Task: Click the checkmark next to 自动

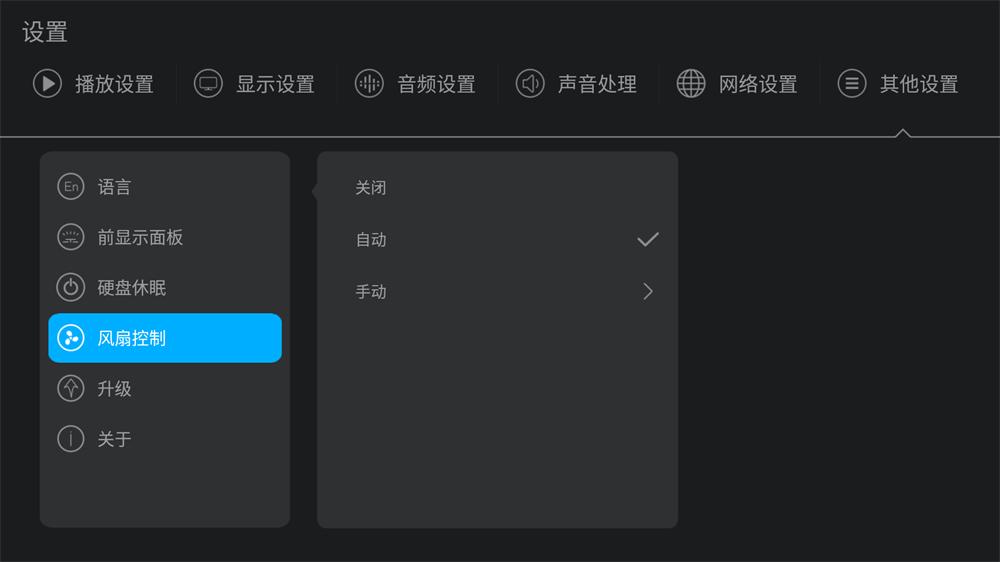Action: pyautogui.click(x=648, y=240)
